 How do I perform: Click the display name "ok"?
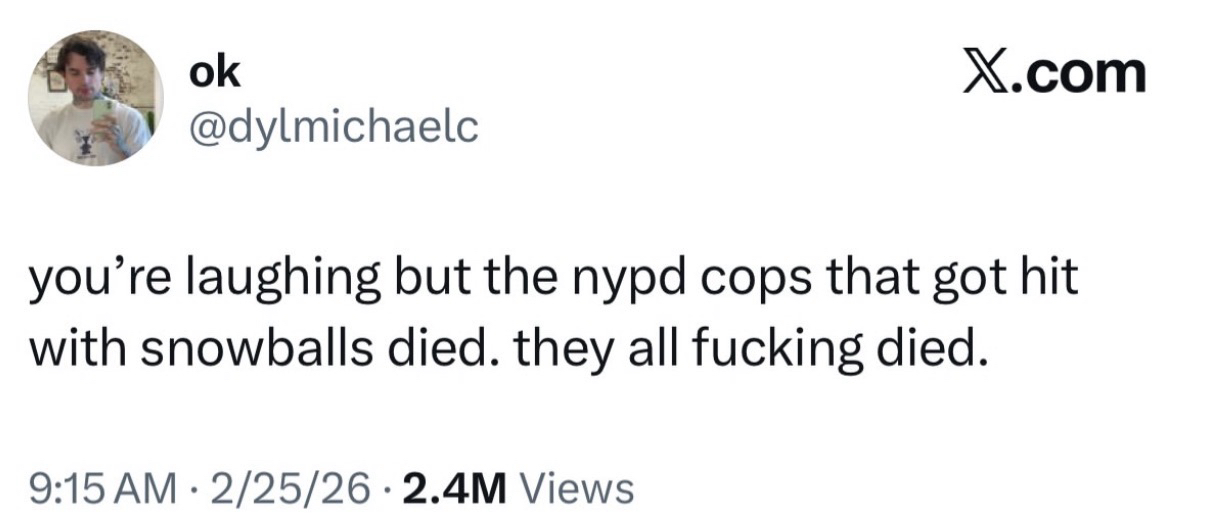pyautogui.click(x=214, y=72)
